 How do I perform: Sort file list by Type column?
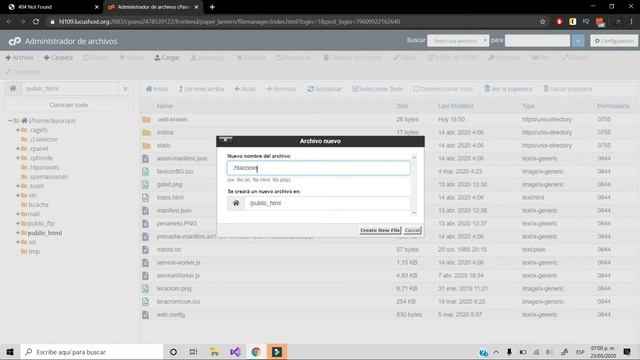528,106
